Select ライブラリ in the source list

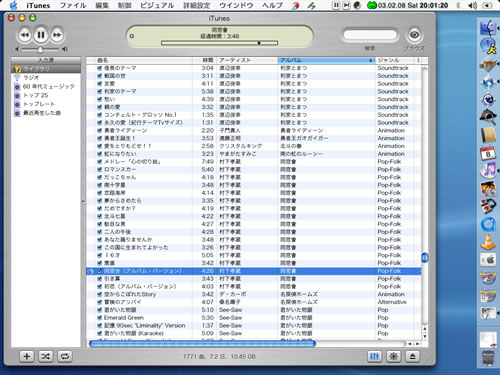(x=46, y=69)
